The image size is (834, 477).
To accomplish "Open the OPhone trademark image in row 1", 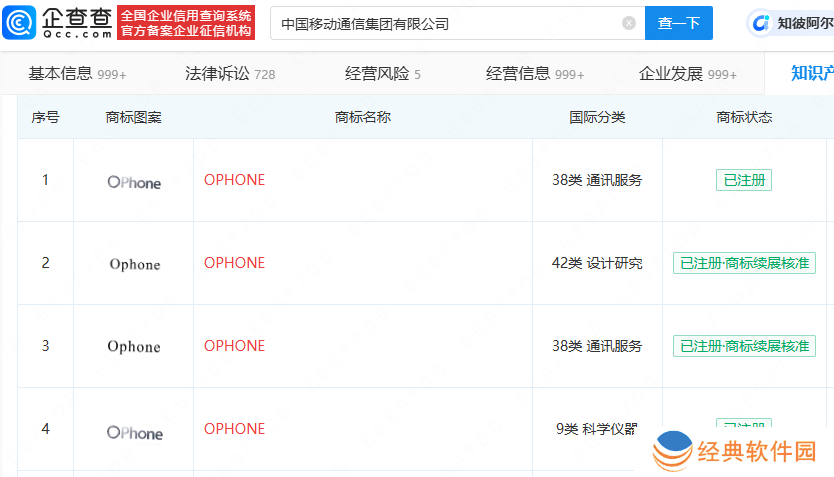I will point(134,182).
